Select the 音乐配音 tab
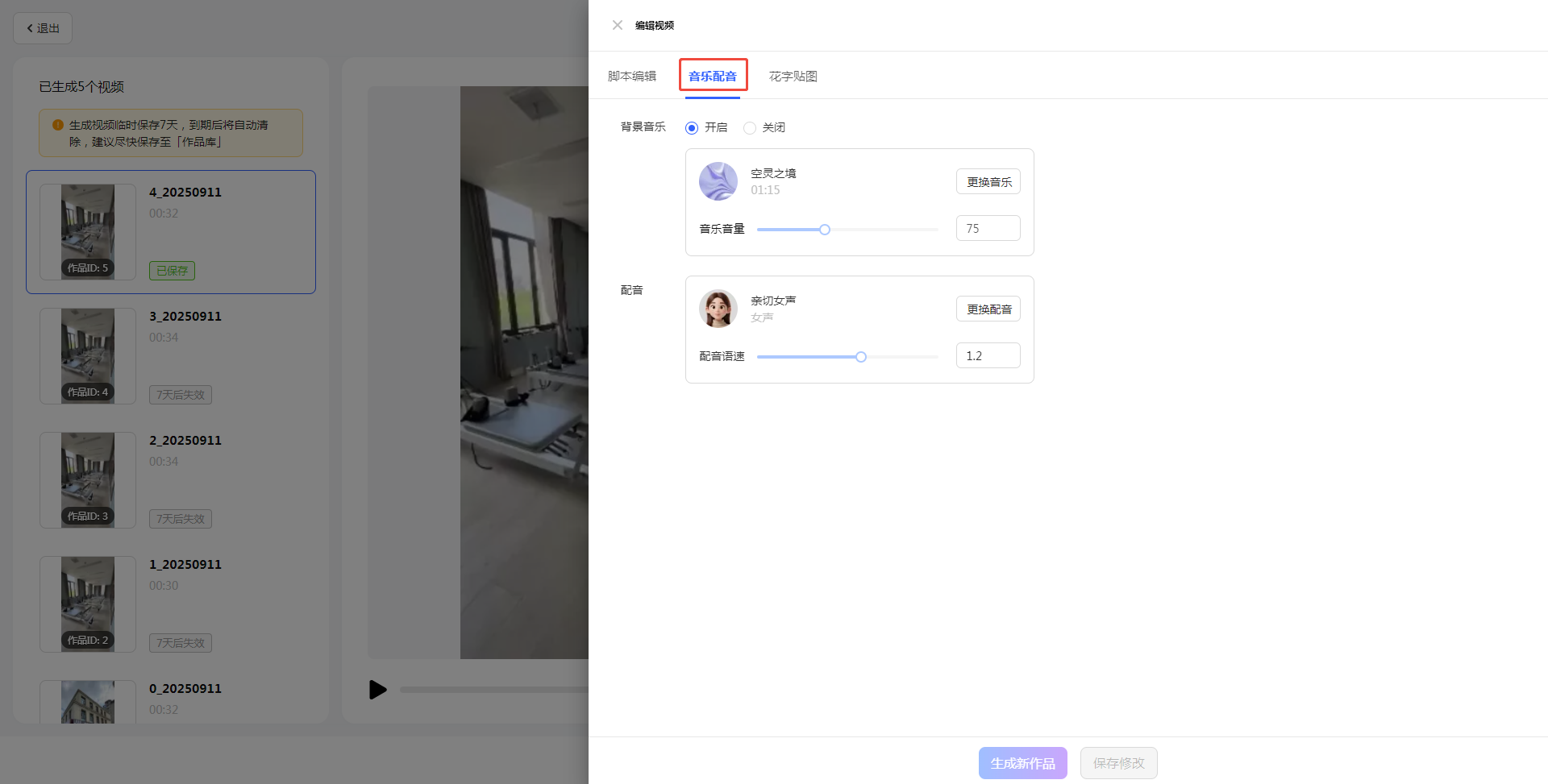This screenshot has width=1548, height=784. pyautogui.click(x=713, y=76)
